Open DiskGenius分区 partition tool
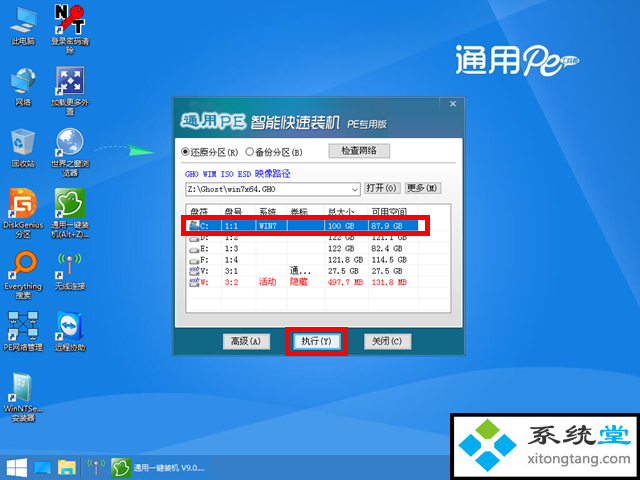 coord(23,213)
